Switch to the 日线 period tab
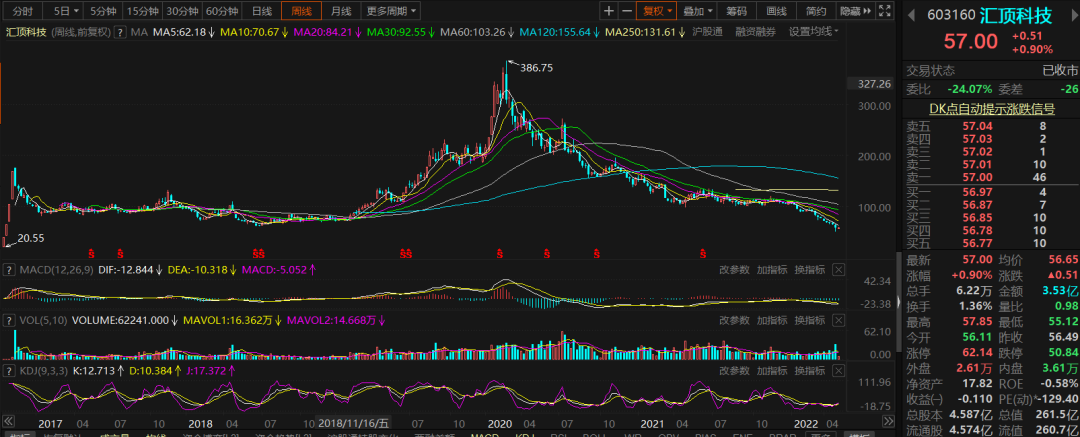Image resolution: width=1080 pixels, height=437 pixels. pyautogui.click(x=262, y=11)
